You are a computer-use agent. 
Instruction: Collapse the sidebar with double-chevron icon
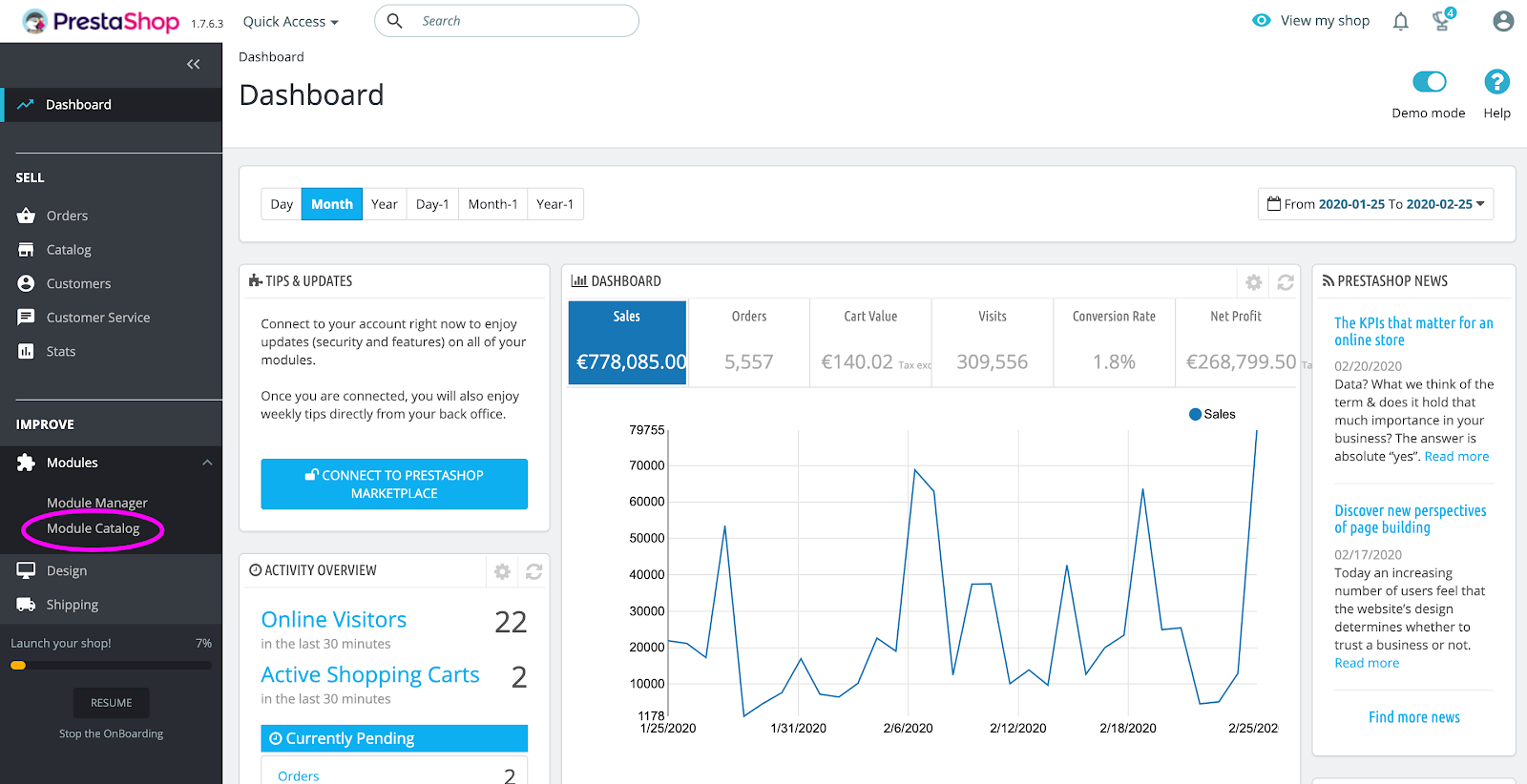pos(194,64)
